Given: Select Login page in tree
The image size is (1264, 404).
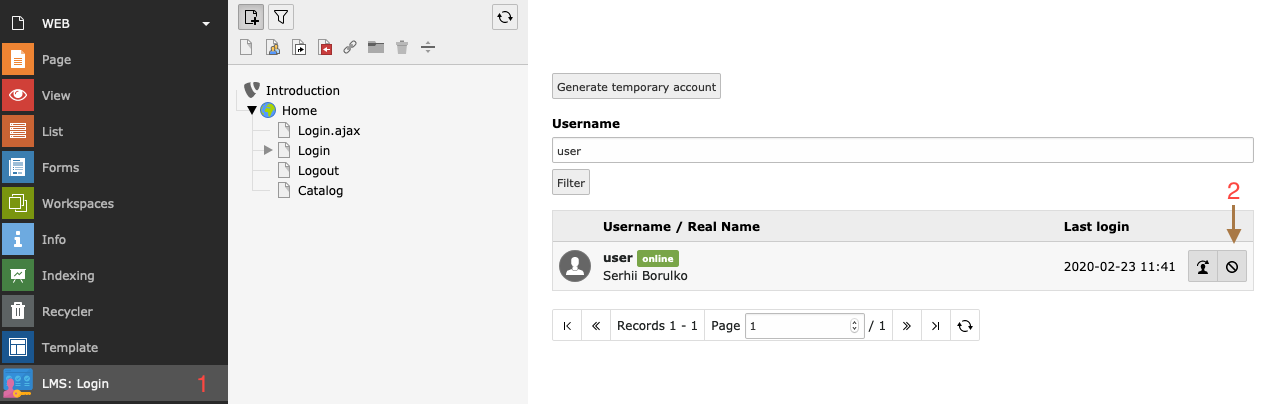Looking at the screenshot, I should (x=314, y=150).
